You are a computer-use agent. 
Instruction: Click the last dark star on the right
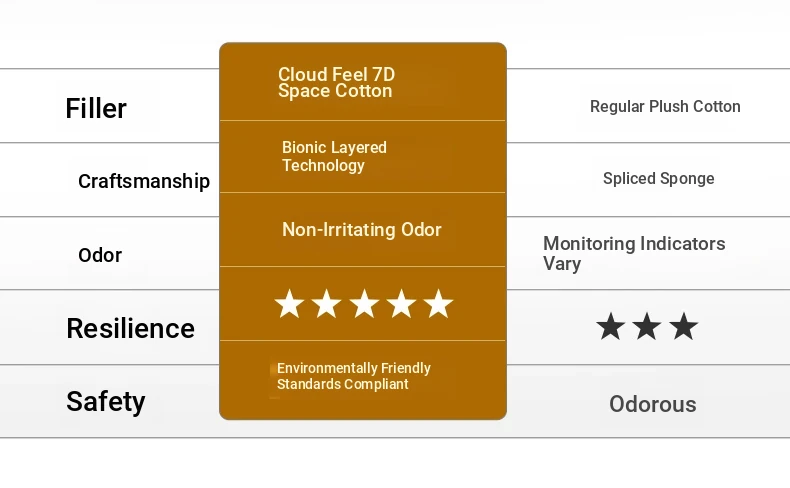coord(684,326)
